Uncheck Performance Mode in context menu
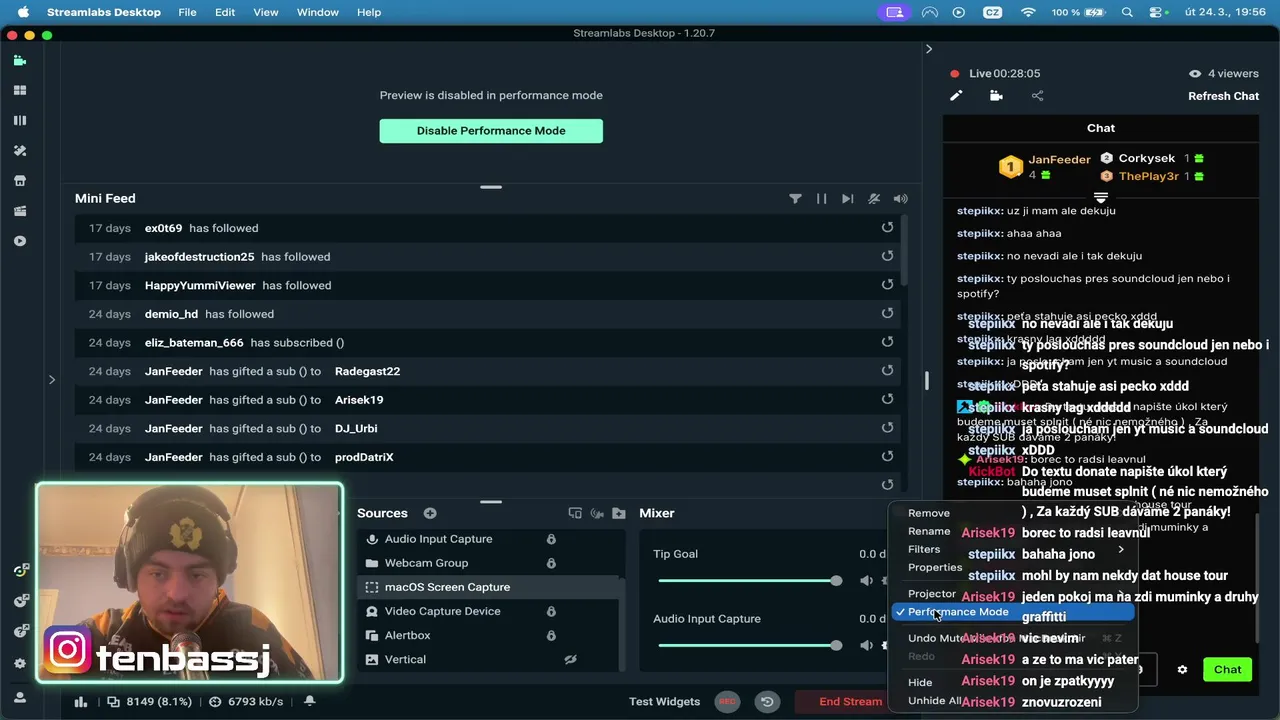The width and height of the screenshot is (1280, 720). point(1013,612)
